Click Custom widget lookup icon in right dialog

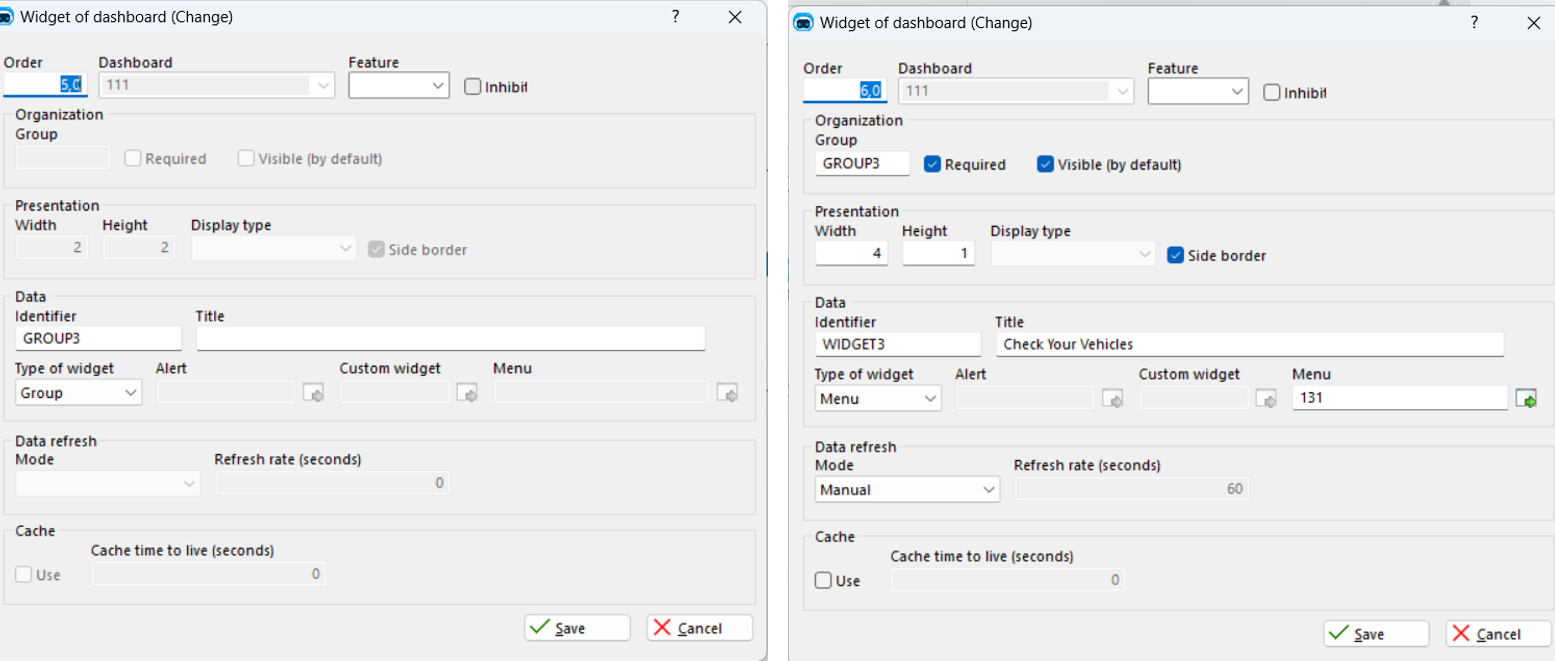click(1267, 399)
